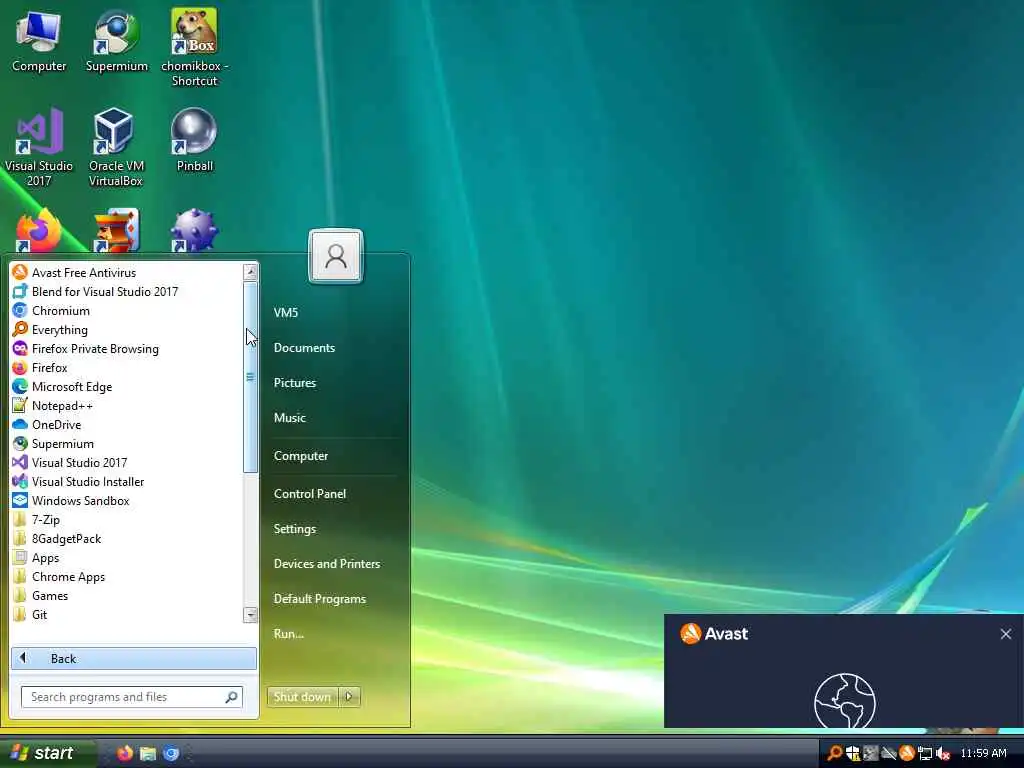Click the globe graphic in the Avast popup
This screenshot has width=1024, height=768.
844,701
